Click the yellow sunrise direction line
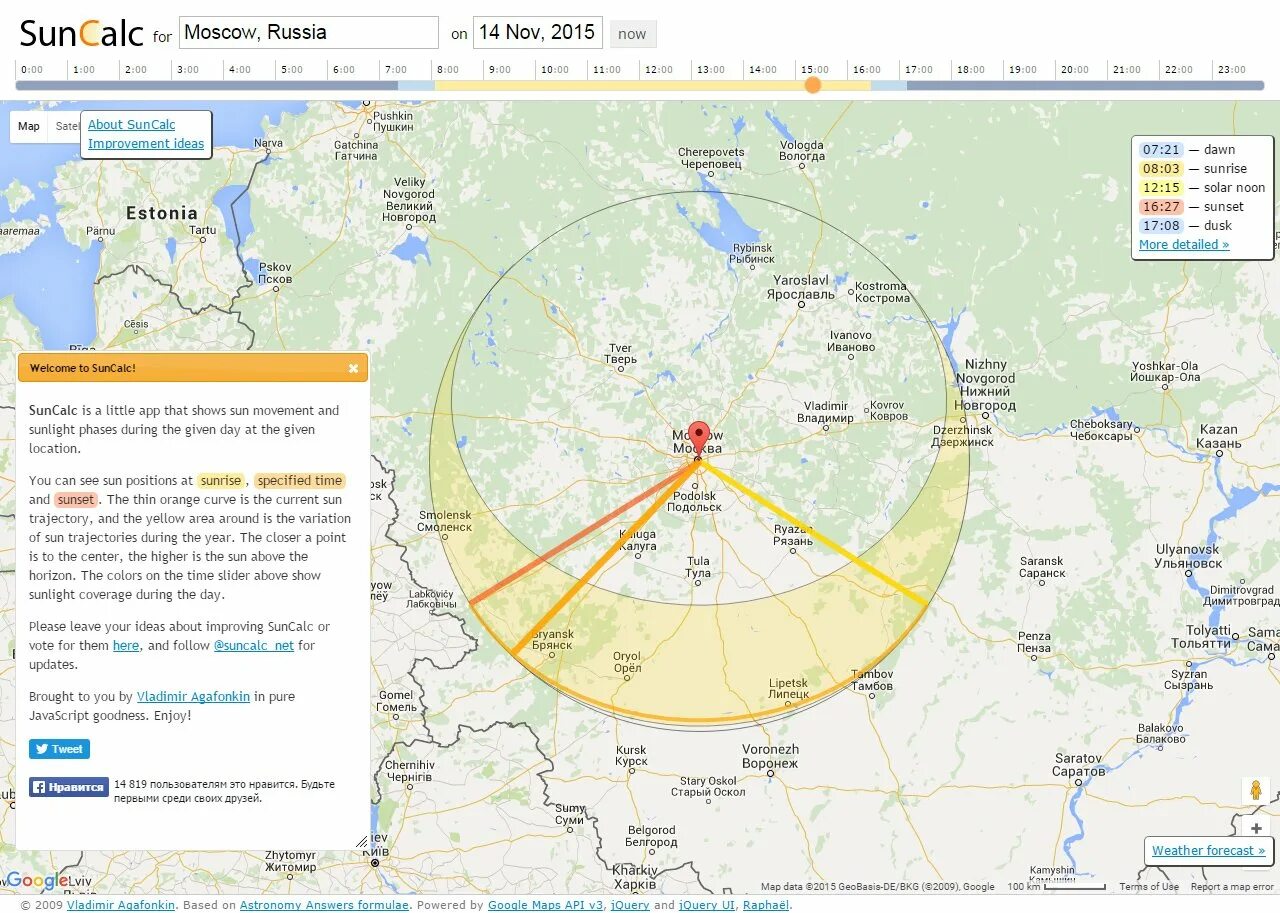Image resolution: width=1280 pixels, height=913 pixels. tap(812, 532)
